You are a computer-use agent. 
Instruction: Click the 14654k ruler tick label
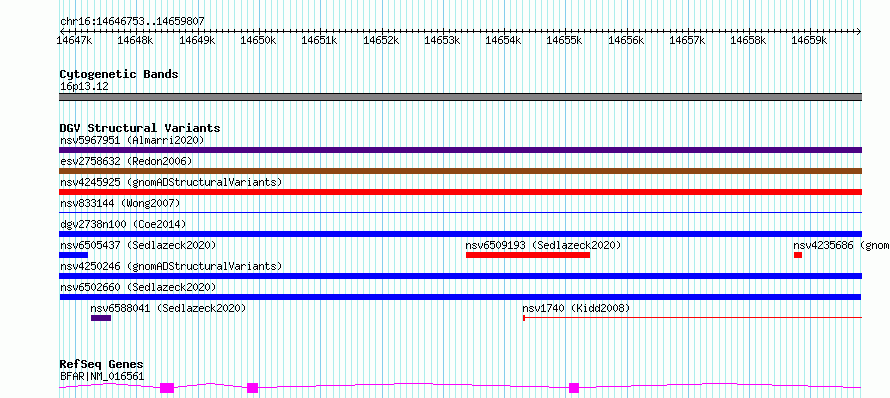(x=503, y=40)
